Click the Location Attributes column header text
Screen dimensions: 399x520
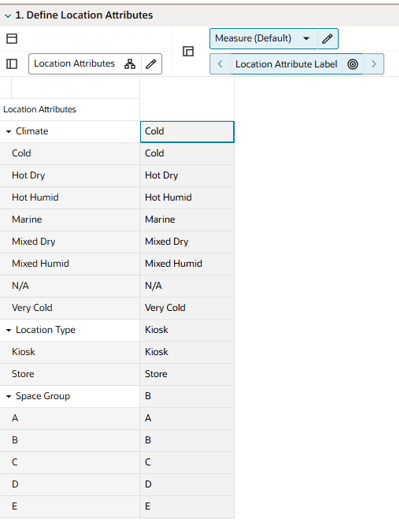coord(40,109)
